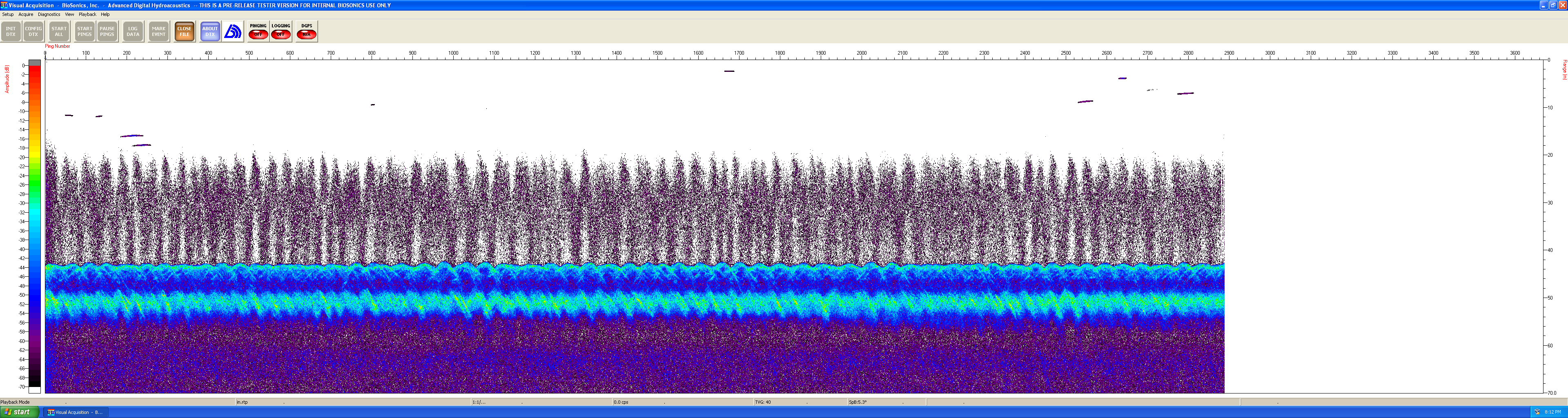Click the system tray clock

point(1553,412)
